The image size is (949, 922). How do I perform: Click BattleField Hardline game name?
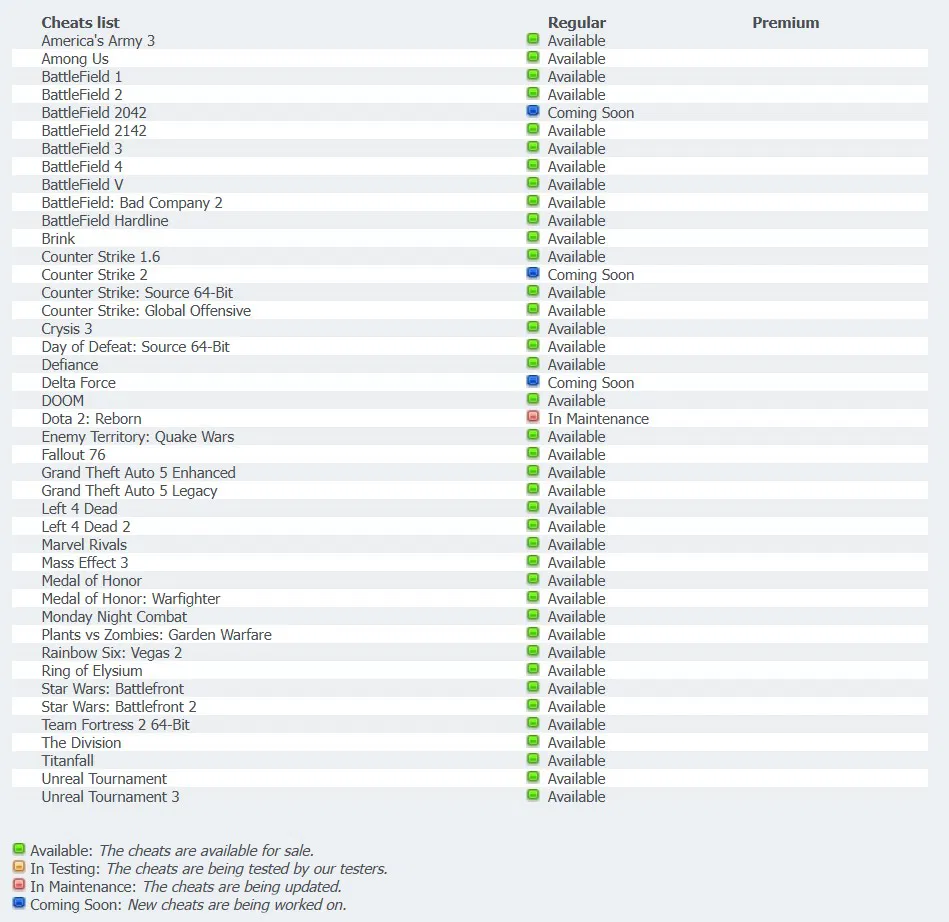pos(105,220)
